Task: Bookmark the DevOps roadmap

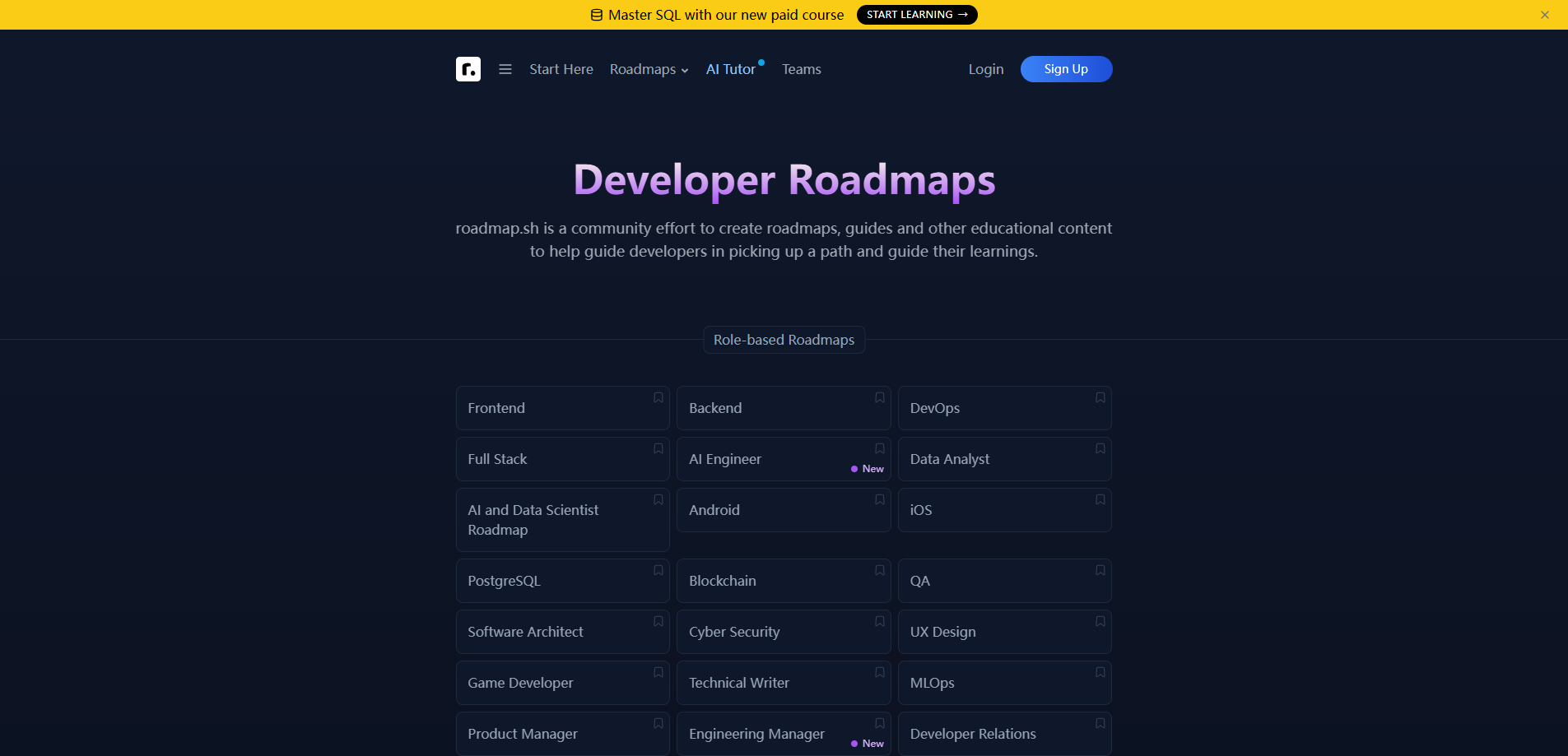Action: pyautogui.click(x=1100, y=397)
